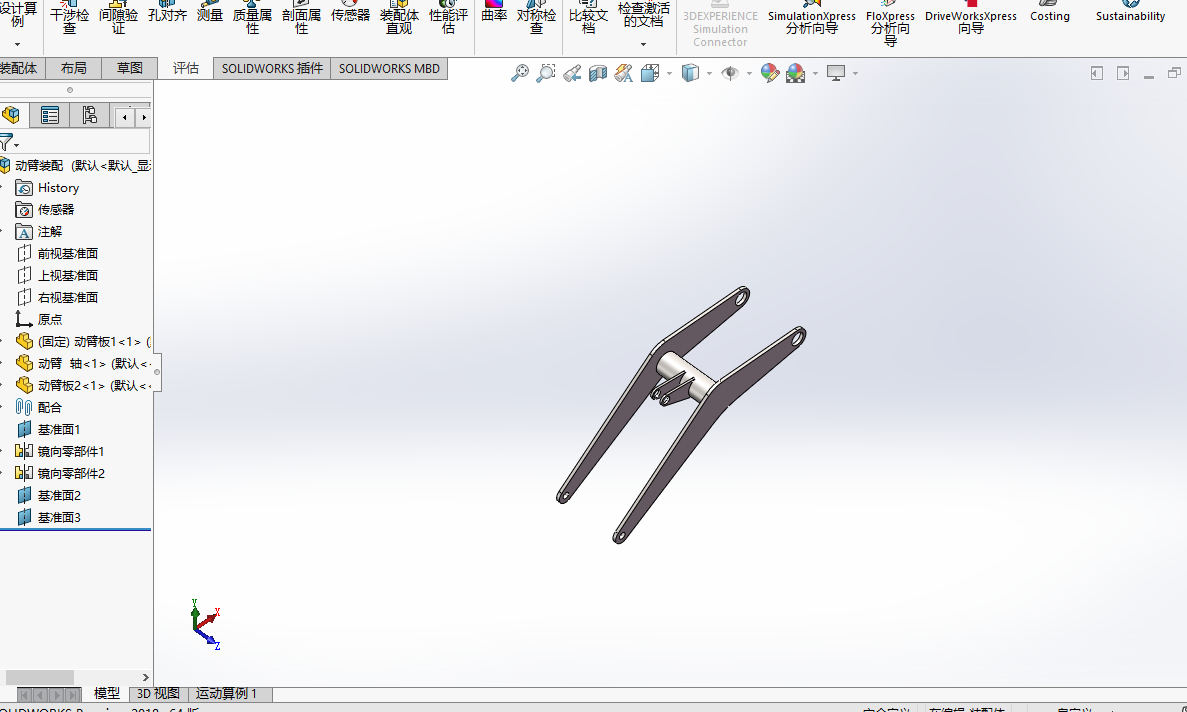Image resolution: width=1187 pixels, height=712 pixels.
Task: Switch to the 装配体 tab
Action: pos(20,68)
